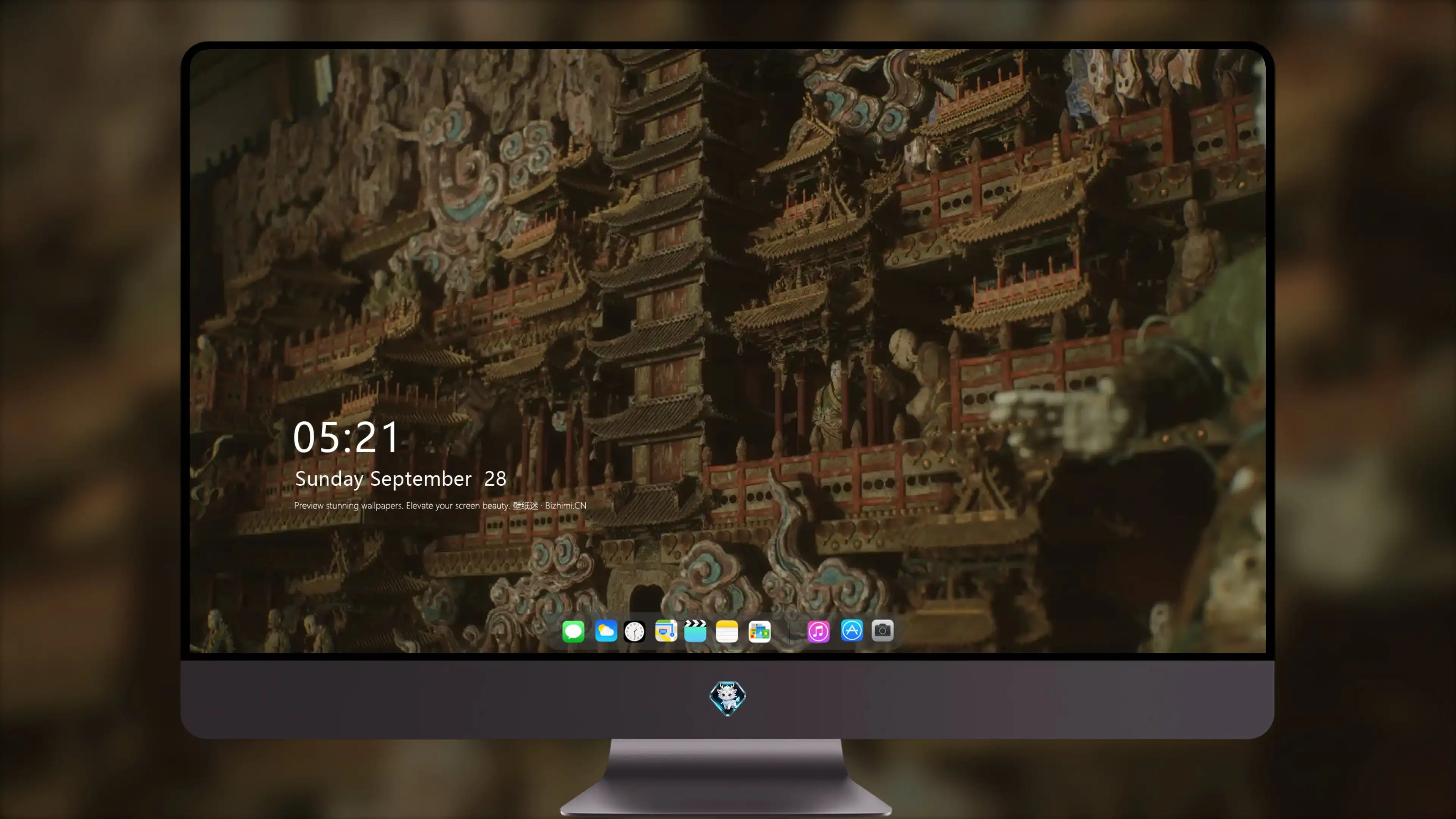Click the Preview stunning wallpapers tagline
The width and height of the screenshot is (1456, 819).
[x=440, y=505]
